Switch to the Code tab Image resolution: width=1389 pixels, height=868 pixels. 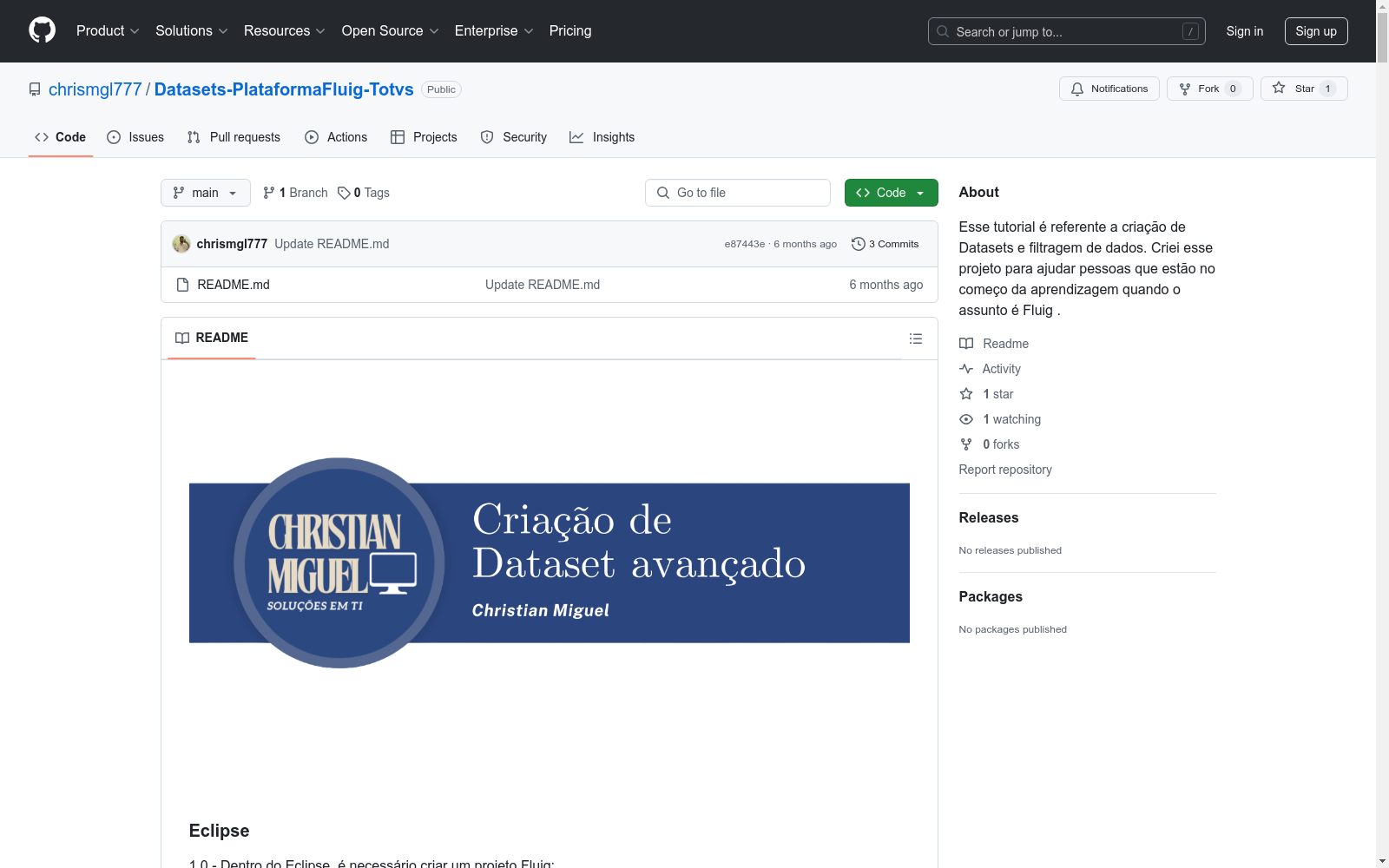coord(61,137)
